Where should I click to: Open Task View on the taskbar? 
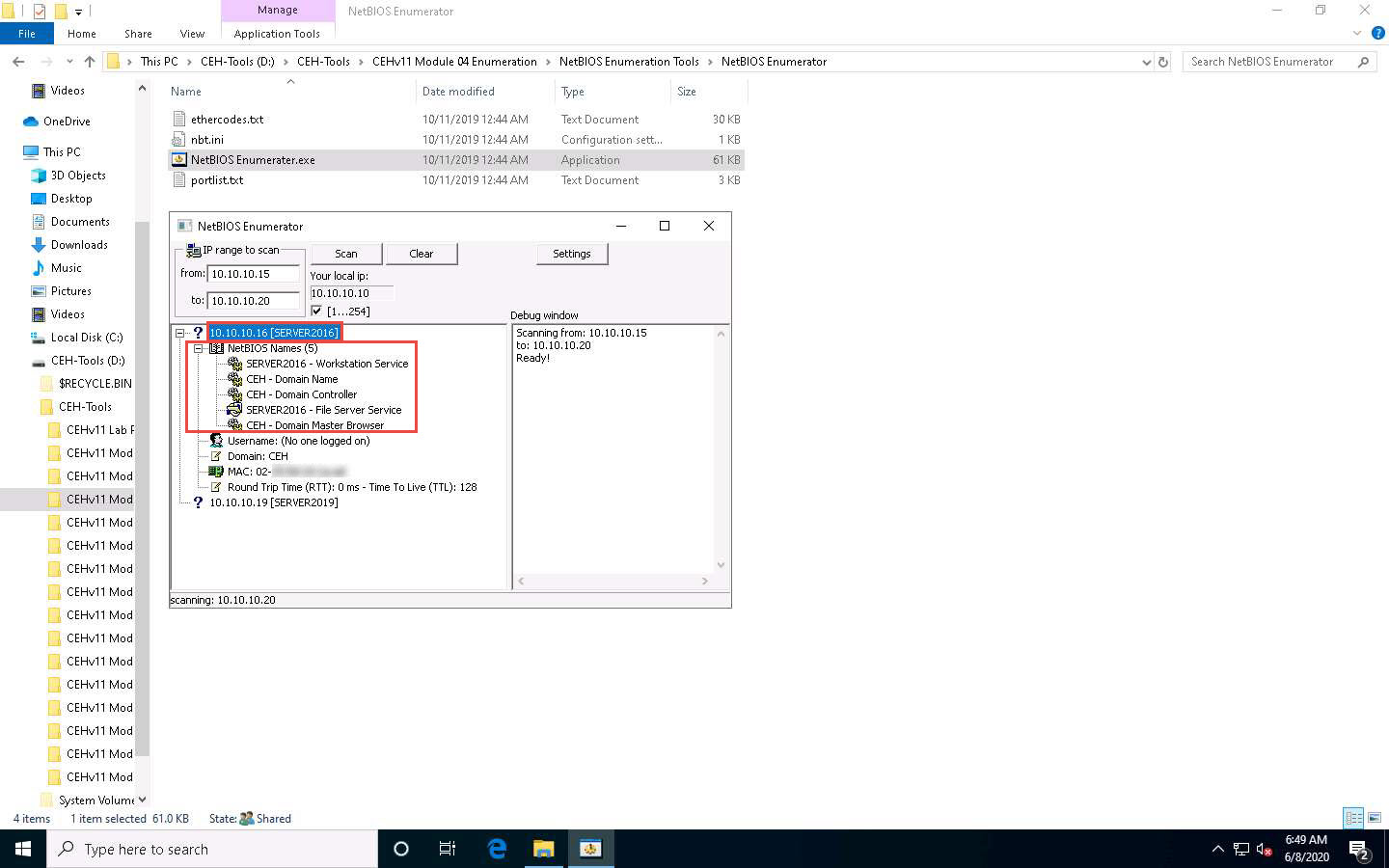448,849
